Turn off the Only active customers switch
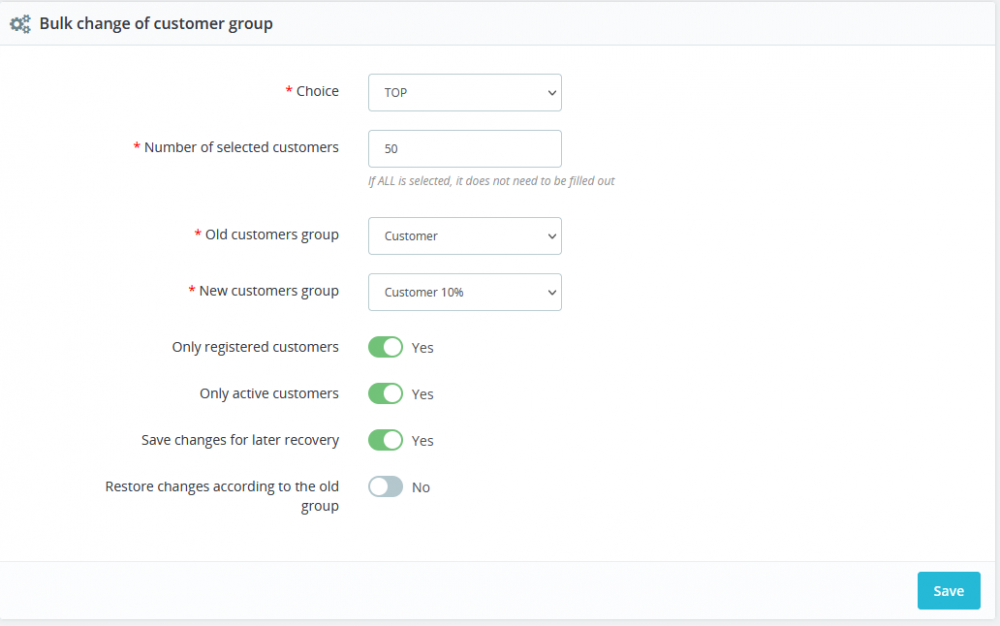Viewport: 1000px width, 626px height. click(386, 393)
